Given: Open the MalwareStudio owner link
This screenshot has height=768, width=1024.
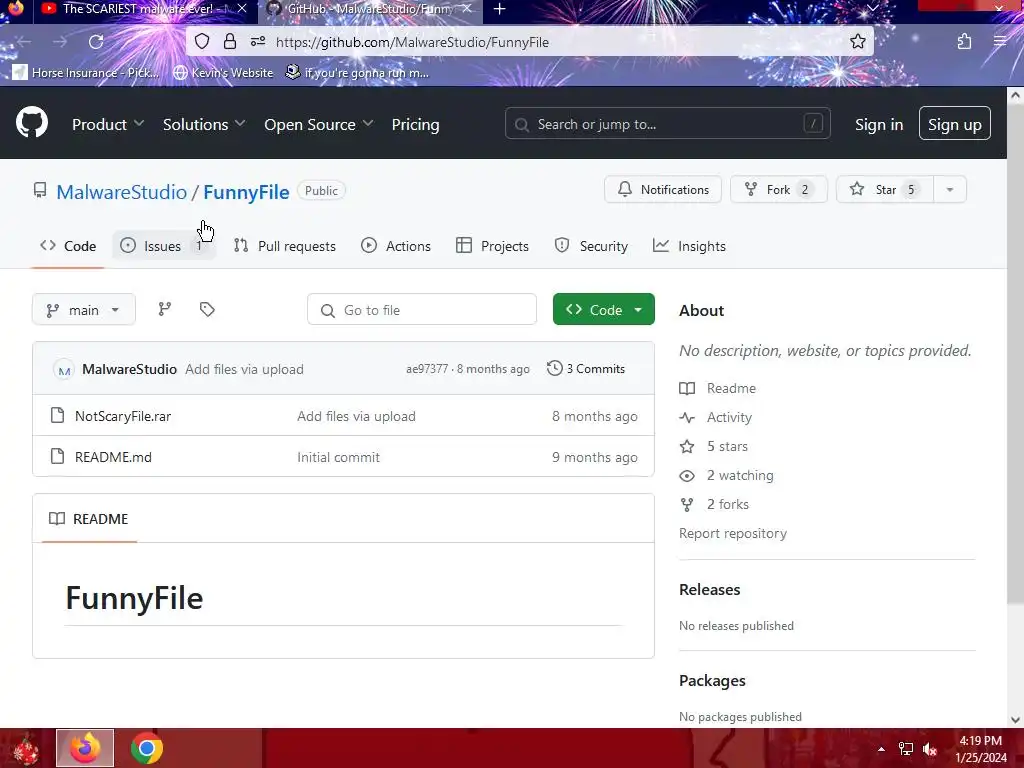Looking at the screenshot, I should [121, 192].
